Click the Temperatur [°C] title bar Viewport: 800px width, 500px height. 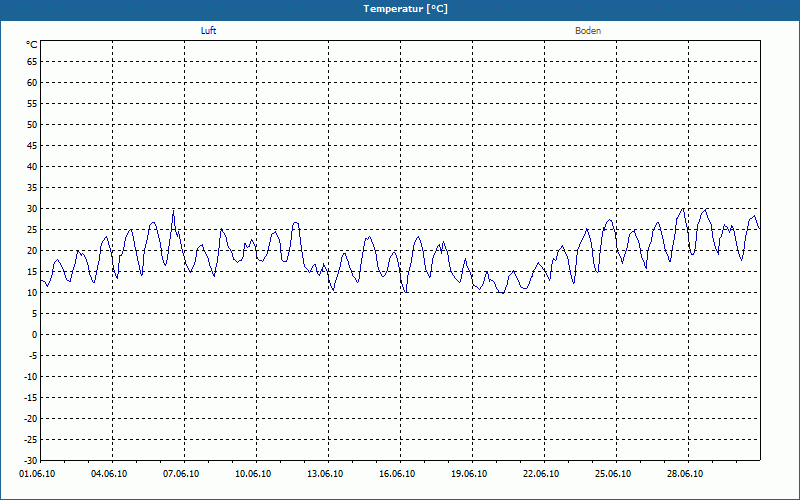click(400, 9)
